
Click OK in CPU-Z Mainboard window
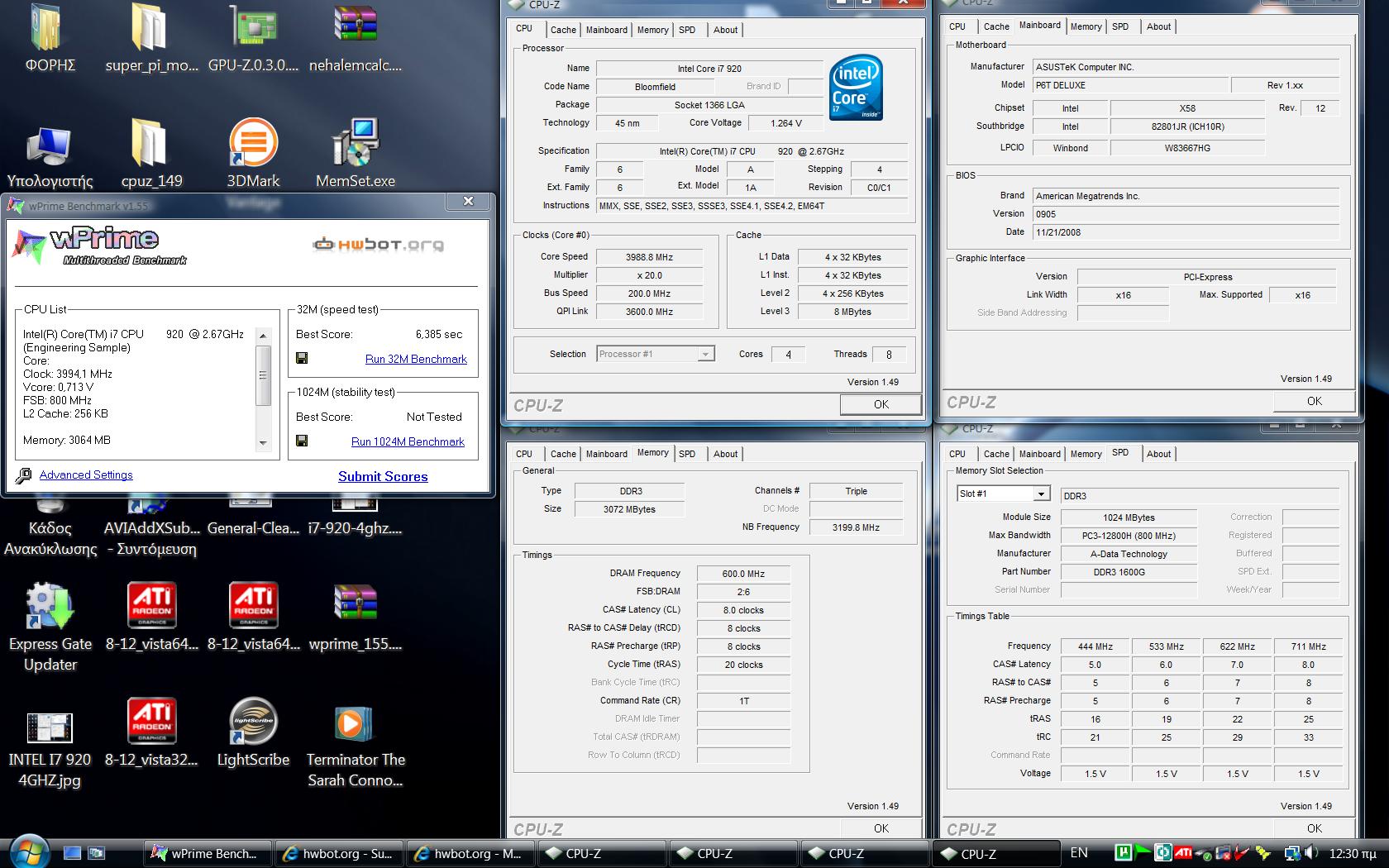(x=1314, y=401)
